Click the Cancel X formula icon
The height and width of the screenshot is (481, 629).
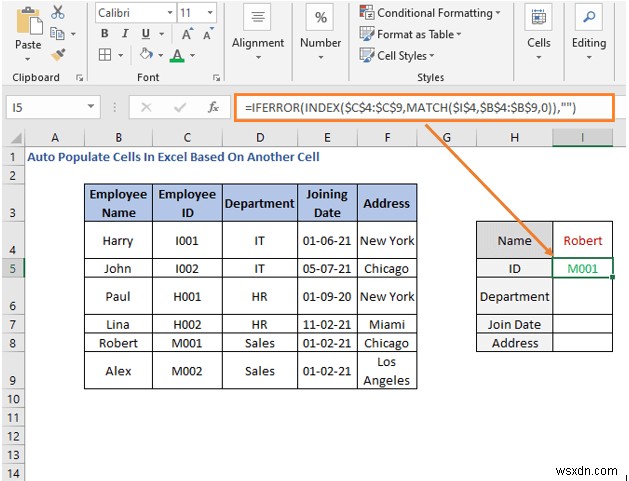click(146, 108)
